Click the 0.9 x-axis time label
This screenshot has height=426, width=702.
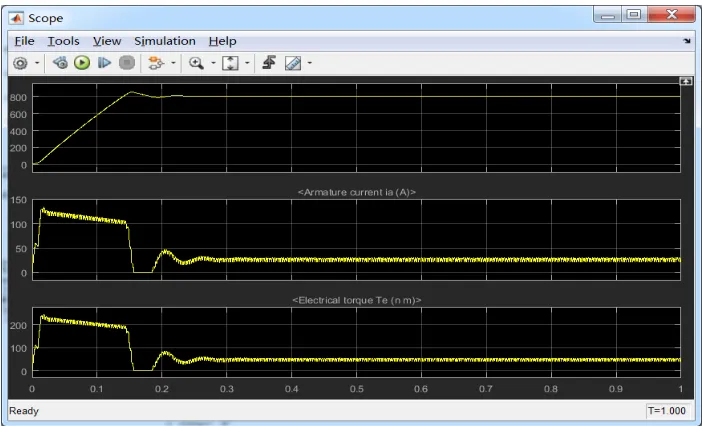[616, 389]
